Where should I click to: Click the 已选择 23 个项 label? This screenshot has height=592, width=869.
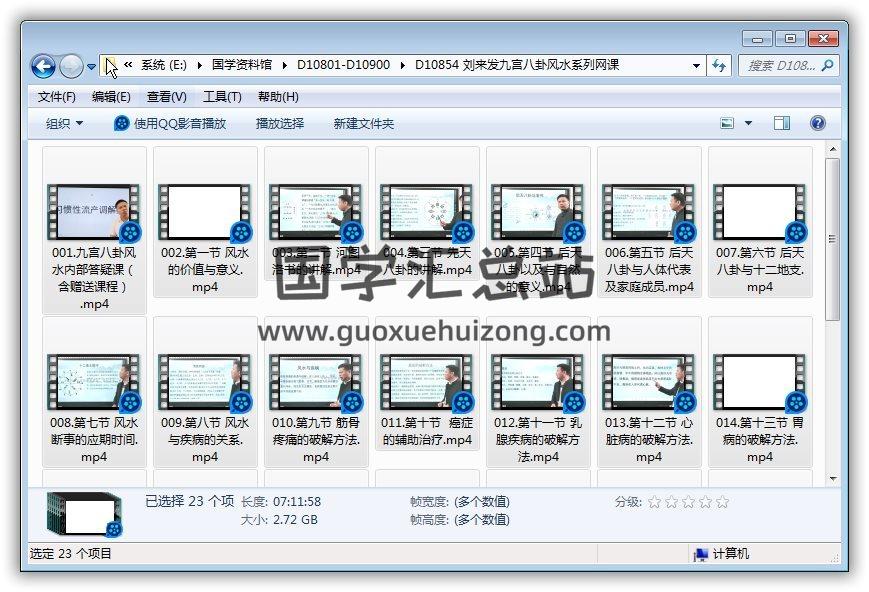click(x=190, y=501)
